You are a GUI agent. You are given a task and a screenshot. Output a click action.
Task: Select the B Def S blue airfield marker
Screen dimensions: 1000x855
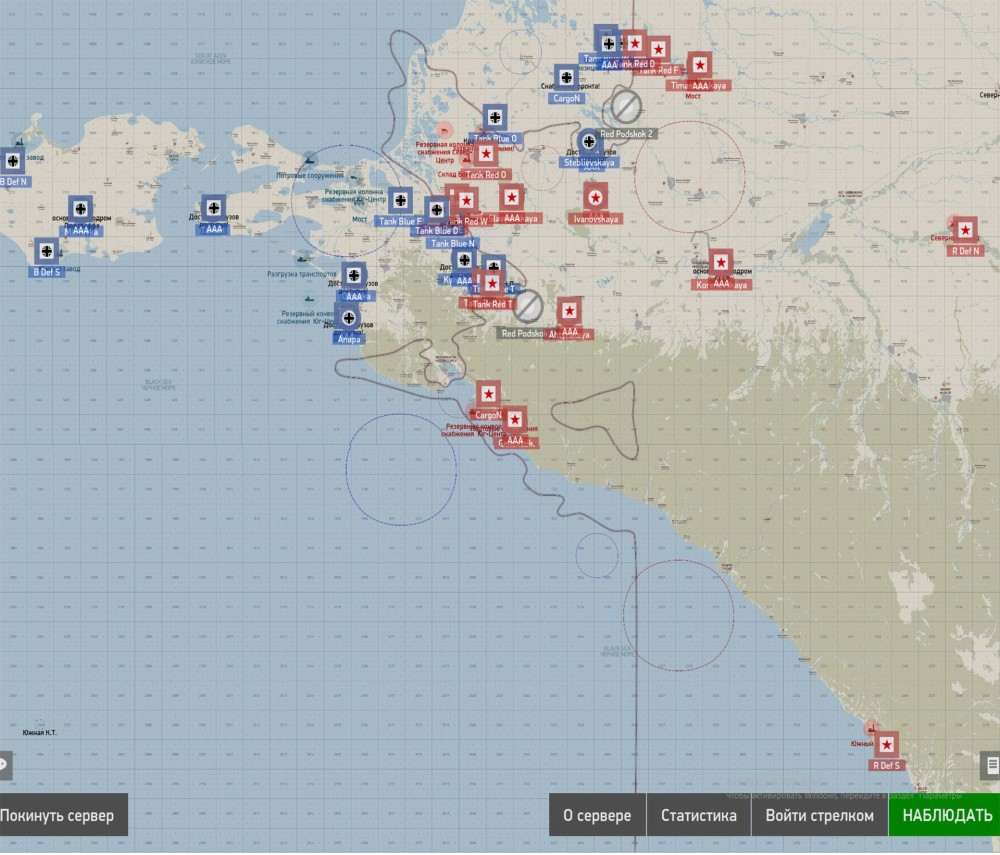(x=47, y=252)
